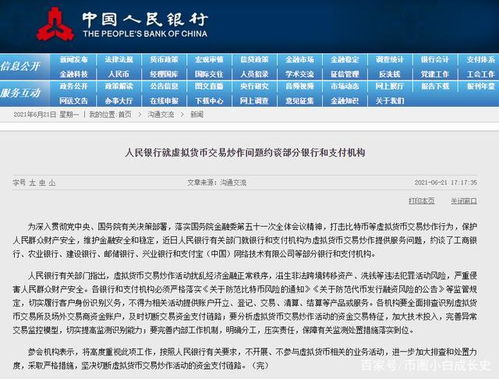The width and height of the screenshot is (499, 379).
Task: Select medium font size 中
Action: point(42,183)
